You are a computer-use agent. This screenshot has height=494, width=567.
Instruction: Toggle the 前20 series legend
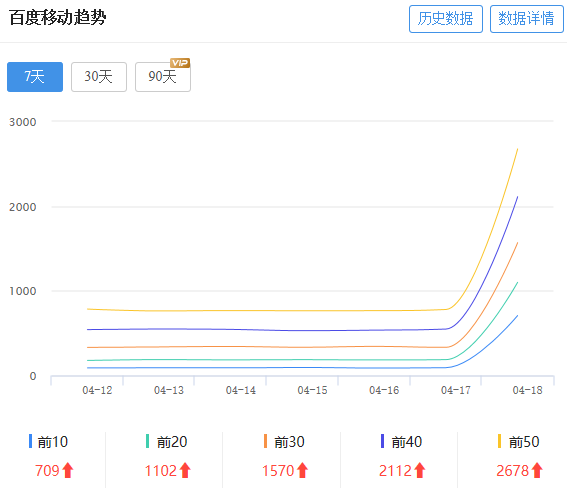click(166, 442)
